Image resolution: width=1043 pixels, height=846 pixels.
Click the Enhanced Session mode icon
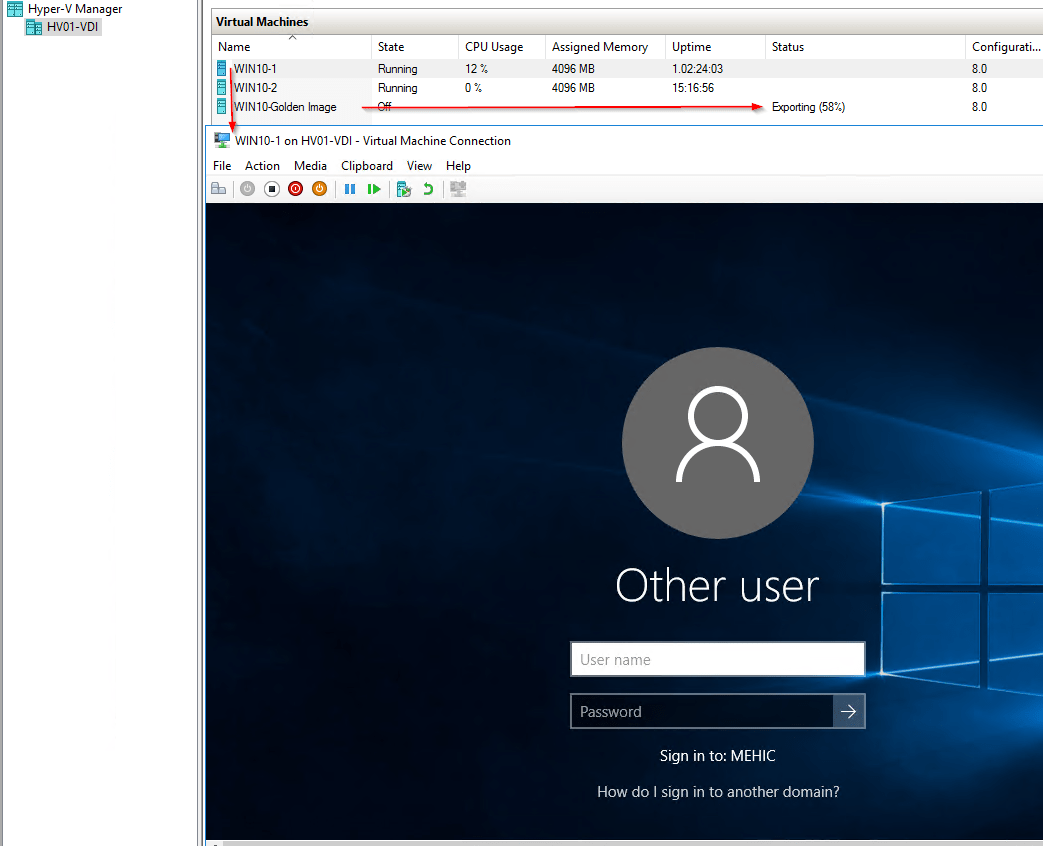[457, 188]
